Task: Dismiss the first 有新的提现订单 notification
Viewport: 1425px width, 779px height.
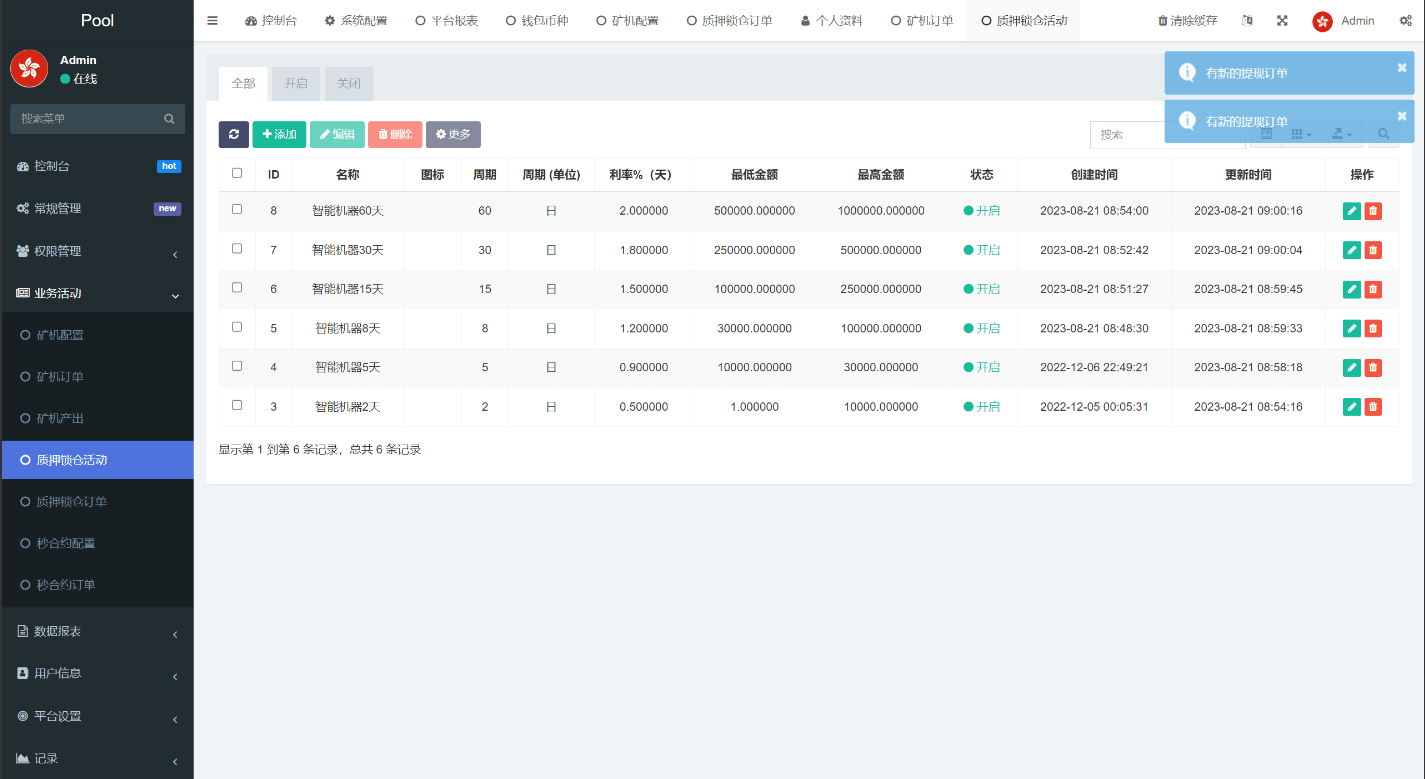Action: (x=1401, y=68)
